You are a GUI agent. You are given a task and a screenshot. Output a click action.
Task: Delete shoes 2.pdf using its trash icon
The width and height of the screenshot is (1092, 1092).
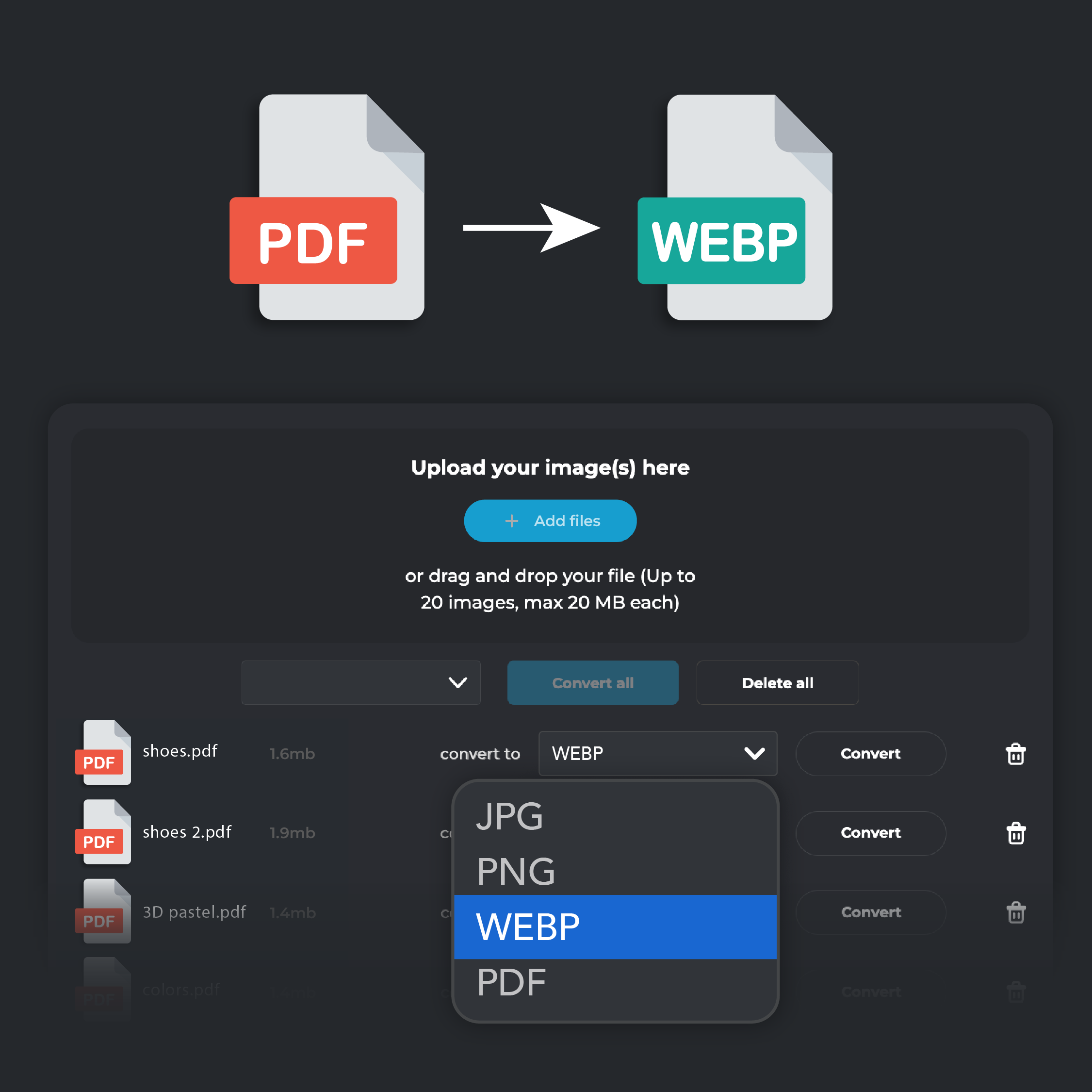pyautogui.click(x=1016, y=833)
